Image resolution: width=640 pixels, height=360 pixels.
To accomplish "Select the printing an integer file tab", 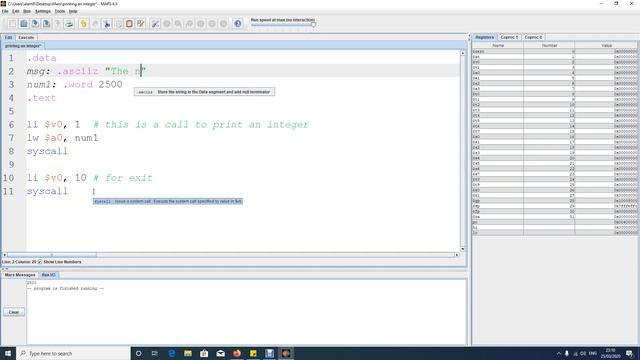I will [x=23, y=46].
